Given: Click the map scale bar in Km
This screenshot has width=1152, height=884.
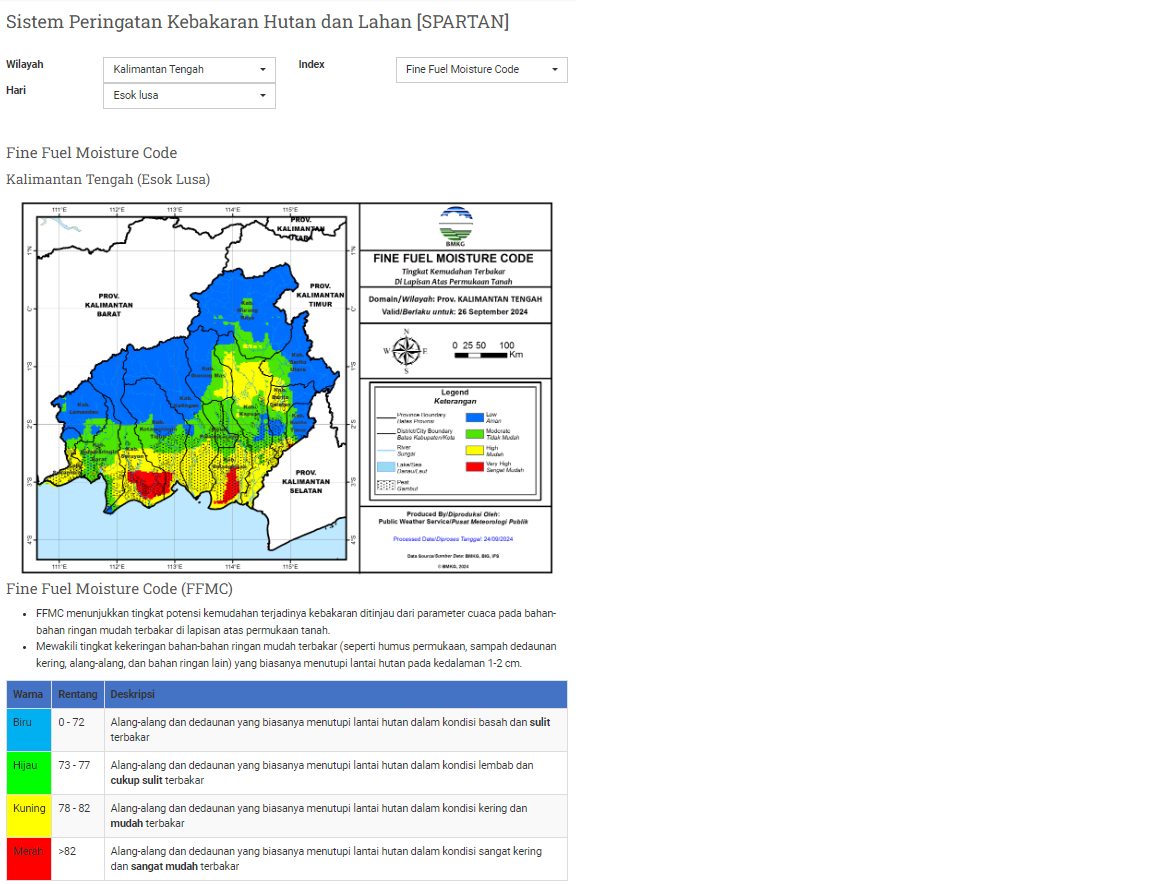Looking at the screenshot, I should (488, 350).
